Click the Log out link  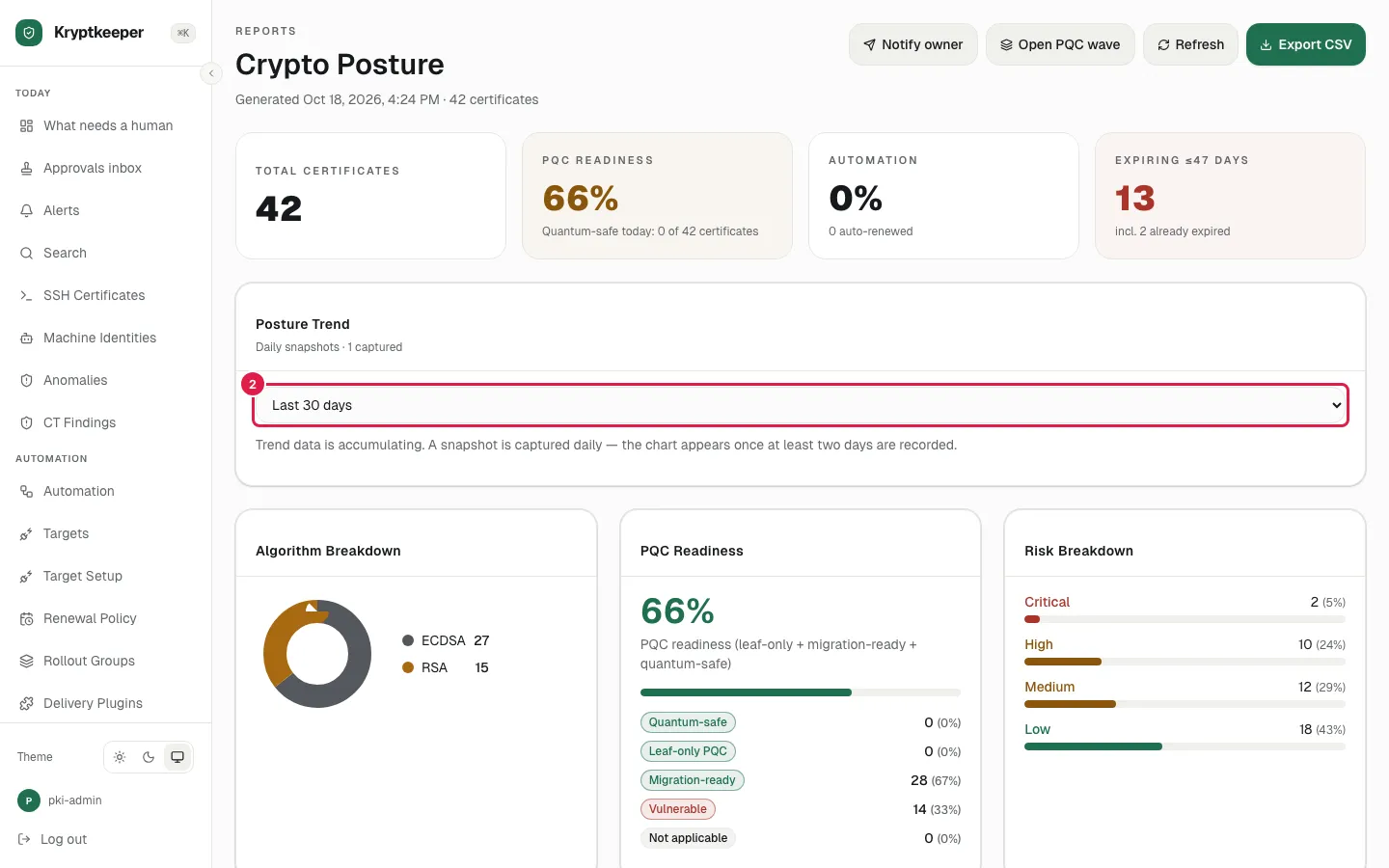point(53,839)
